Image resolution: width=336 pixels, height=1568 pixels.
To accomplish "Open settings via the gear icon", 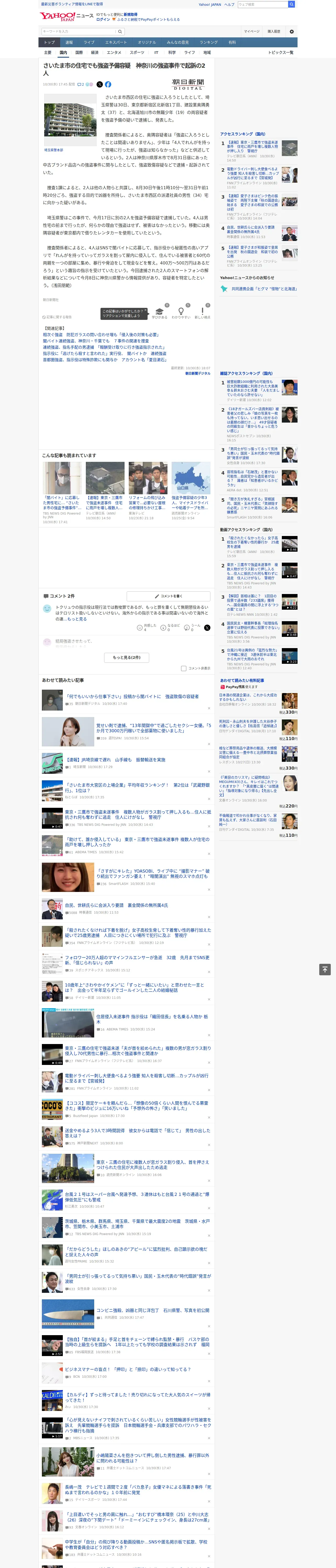I will (292, 32).
